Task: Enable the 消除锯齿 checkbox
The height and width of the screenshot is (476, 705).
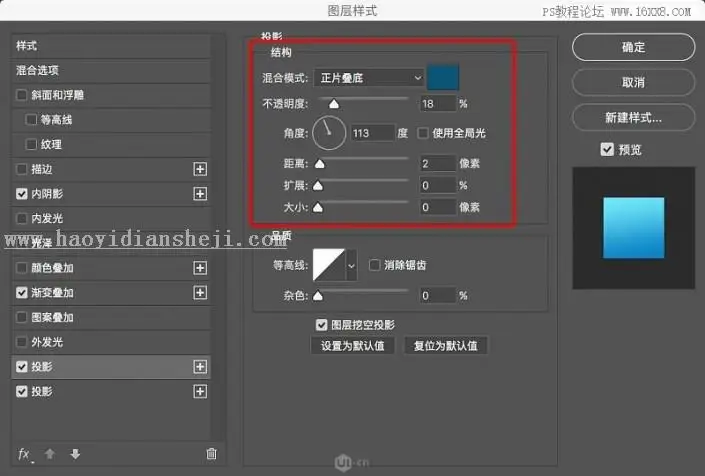Action: pos(374,265)
